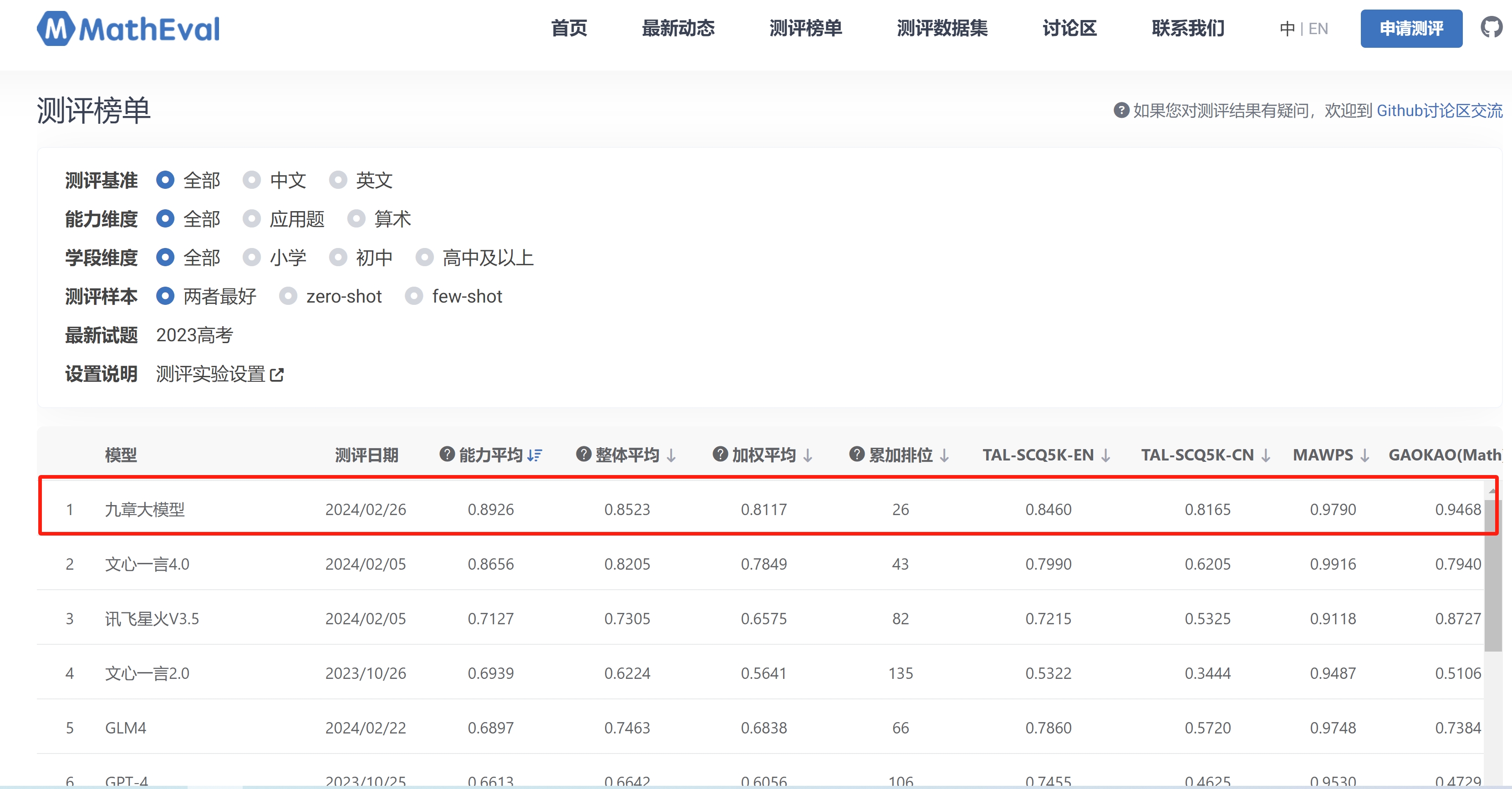Select 中文 benchmark option
The width and height of the screenshot is (1512, 789).
coord(251,180)
